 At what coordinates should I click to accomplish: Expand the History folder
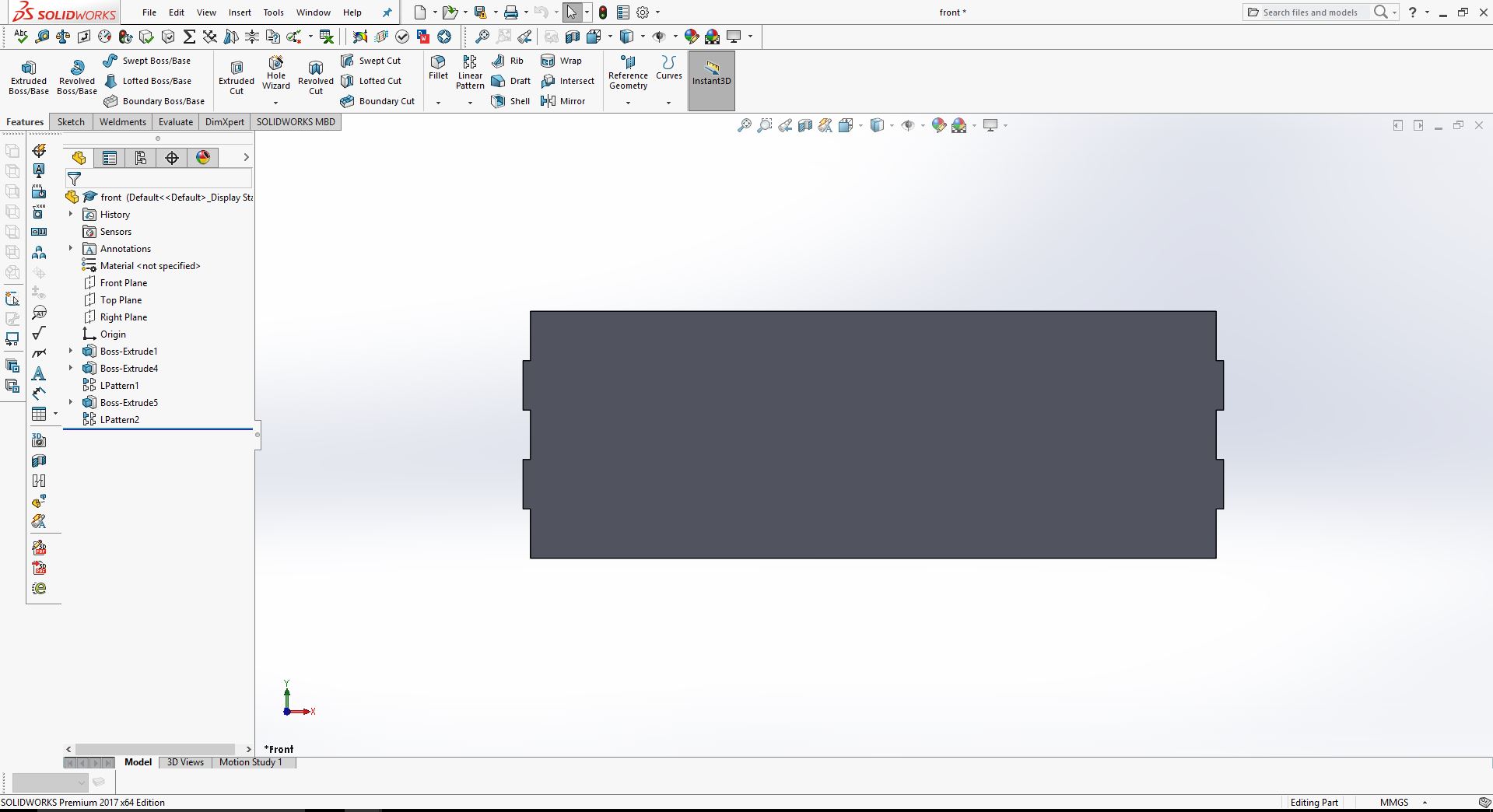point(71,214)
